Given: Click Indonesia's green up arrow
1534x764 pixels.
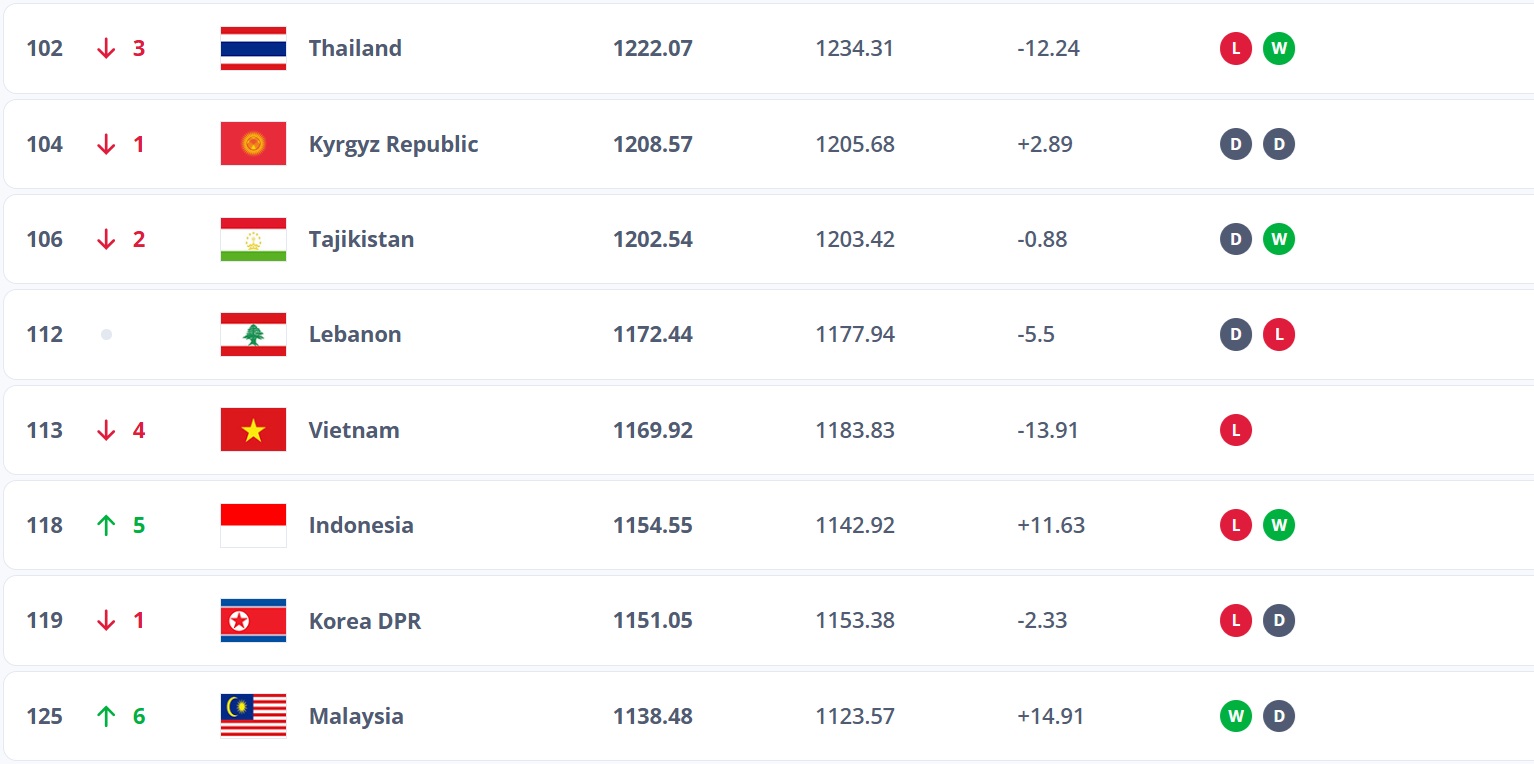Looking at the screenshot, I should 106,525.
